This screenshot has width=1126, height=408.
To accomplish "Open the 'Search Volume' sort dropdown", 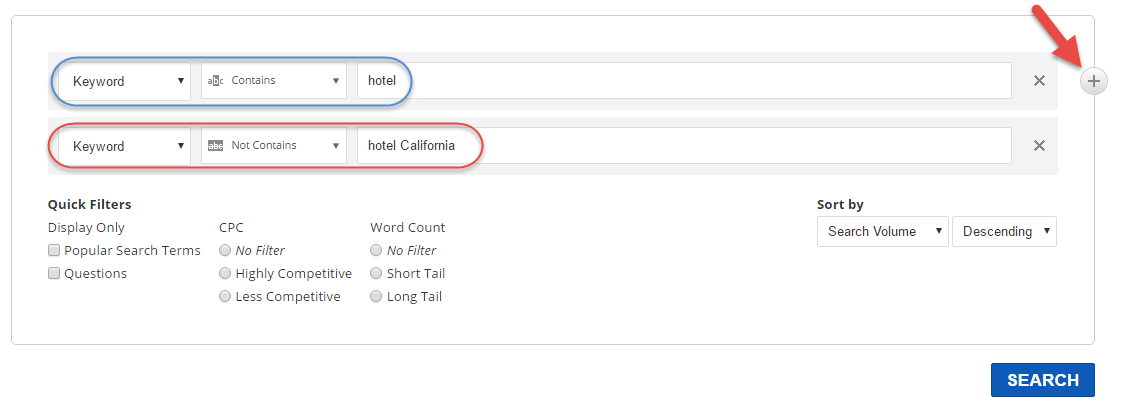I will 882,232.
